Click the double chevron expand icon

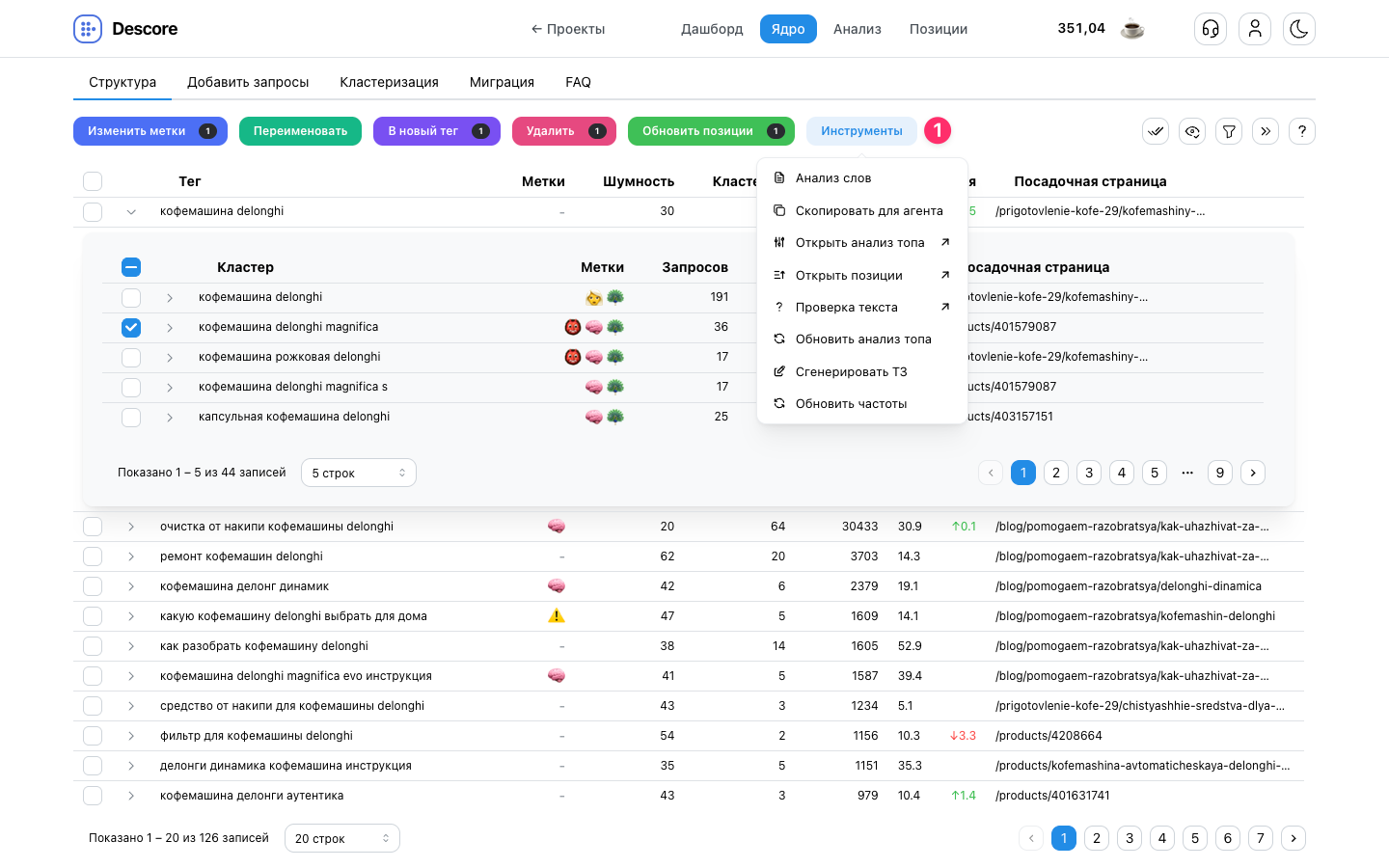(x=1266, y=131)
